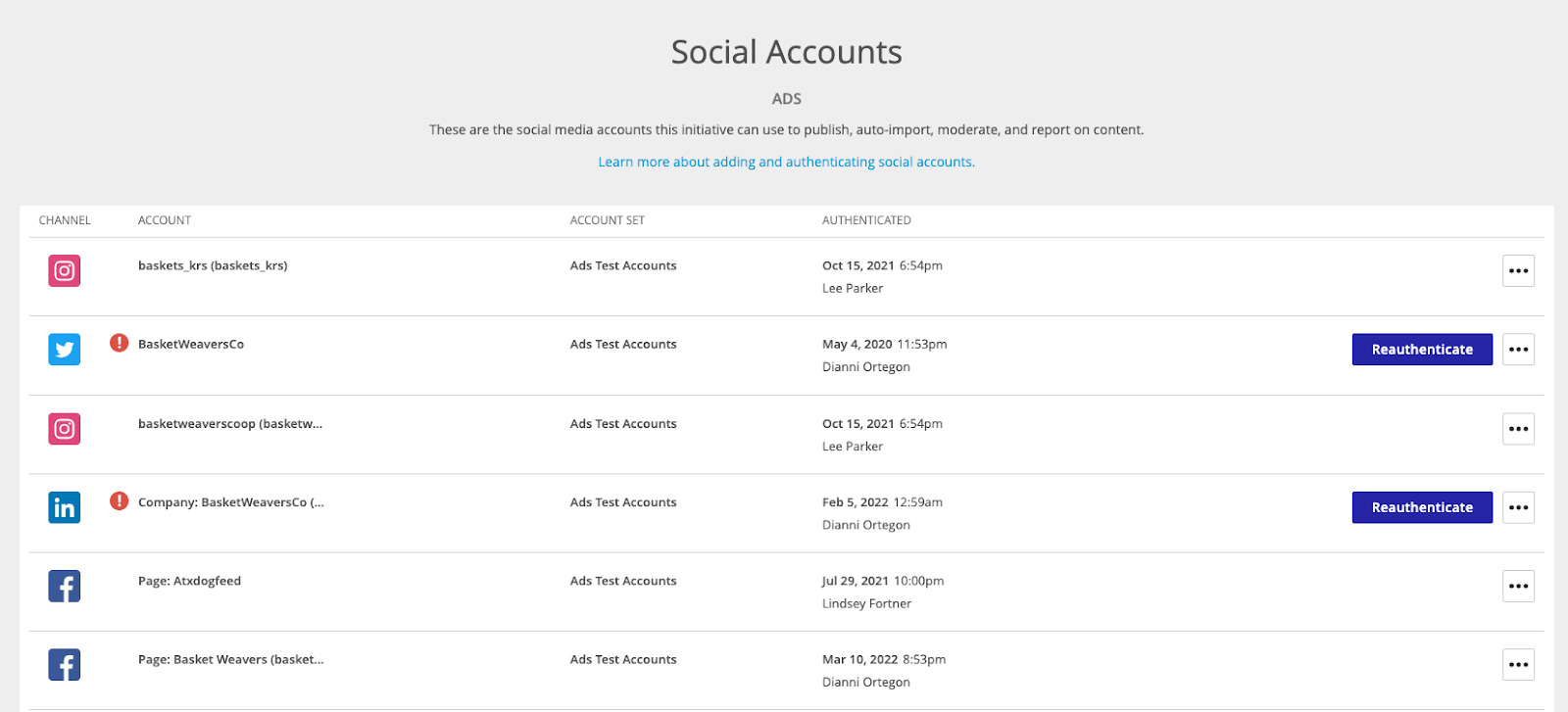Open the ellipsis menu for Page: Atxdogfeed

point(1518,586)
